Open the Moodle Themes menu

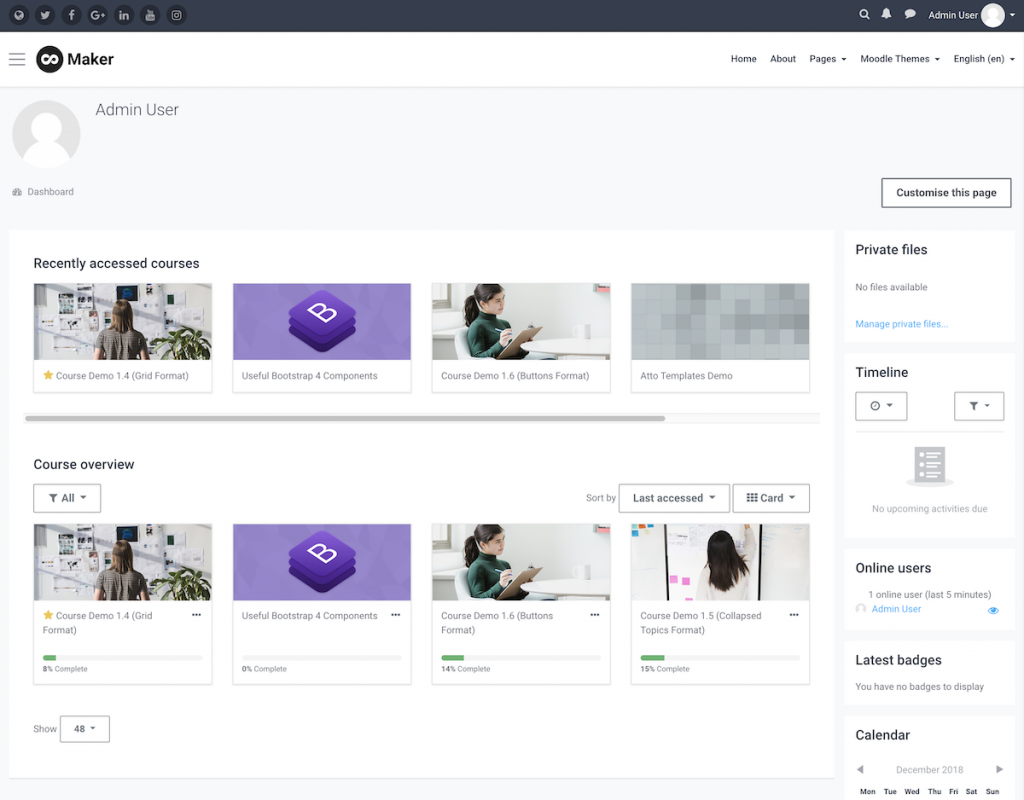(x=900, y=59)
